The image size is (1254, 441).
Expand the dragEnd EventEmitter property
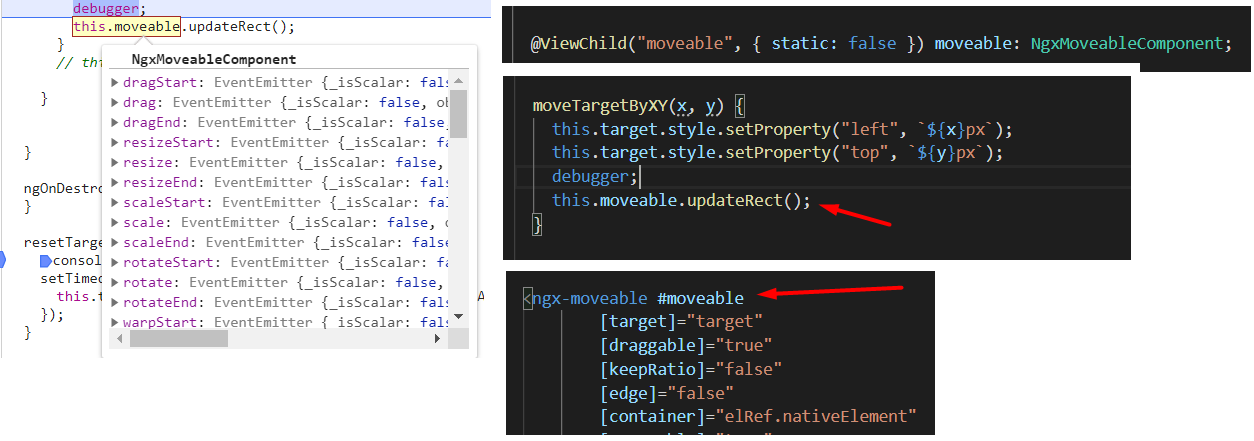115,122
